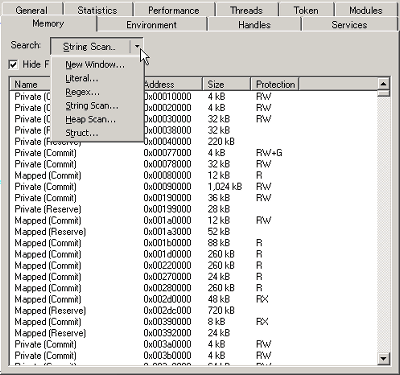Select the row at address 0x00190000
Image resolution: width=400 pixels, height=375 pixels.
(x=194, y=198)
